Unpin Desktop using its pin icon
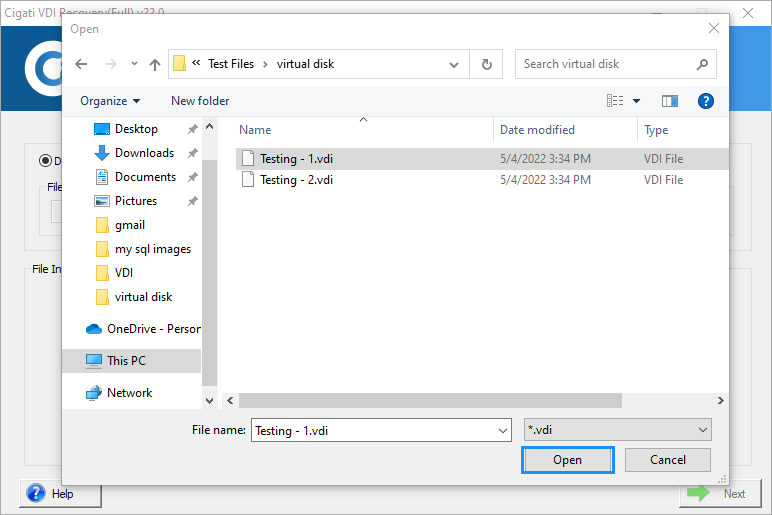Viewport: 772px width, 515px height. tap(193, 129)
